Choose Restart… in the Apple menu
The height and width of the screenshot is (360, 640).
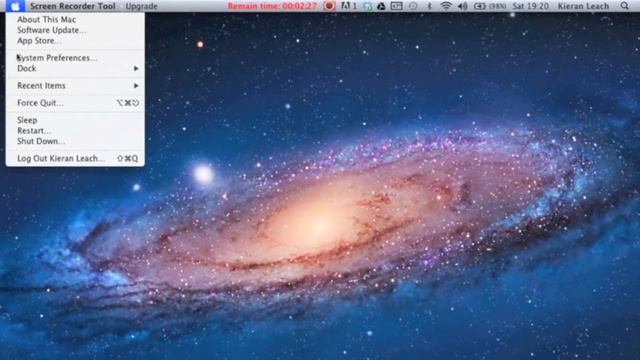coord(75,131)
